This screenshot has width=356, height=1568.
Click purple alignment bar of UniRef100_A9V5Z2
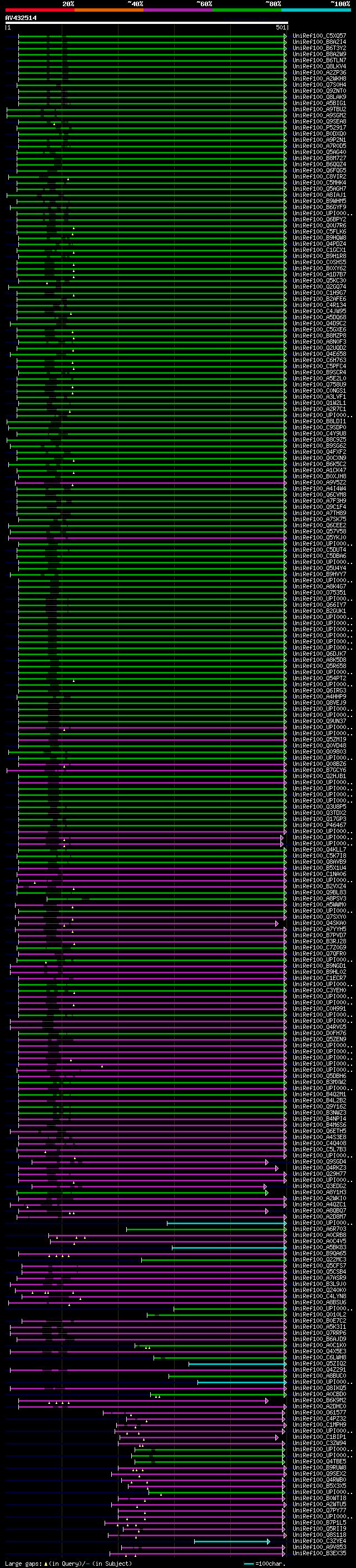(150, 483)
